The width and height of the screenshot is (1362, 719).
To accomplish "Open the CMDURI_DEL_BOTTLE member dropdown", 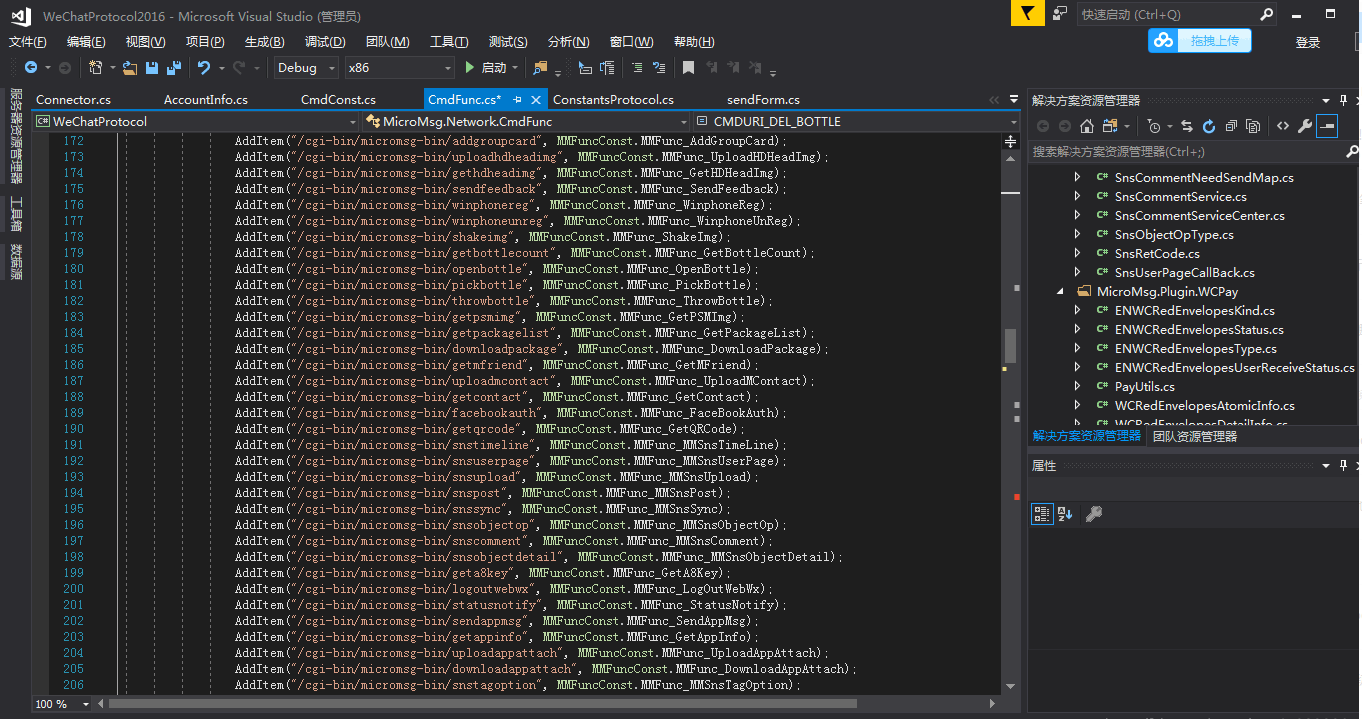I will click(x=855, y=121).
